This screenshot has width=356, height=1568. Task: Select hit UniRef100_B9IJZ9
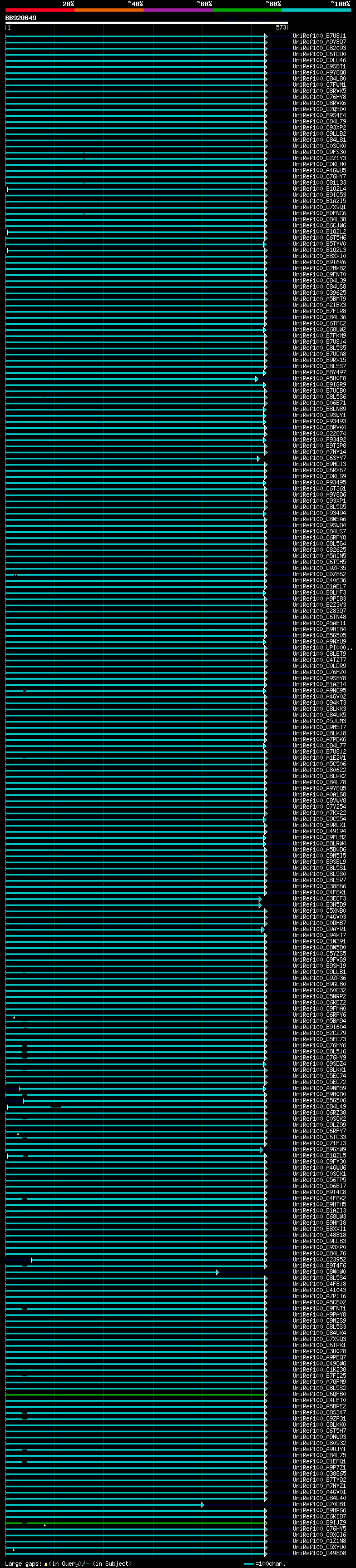tap(319, 1522)
